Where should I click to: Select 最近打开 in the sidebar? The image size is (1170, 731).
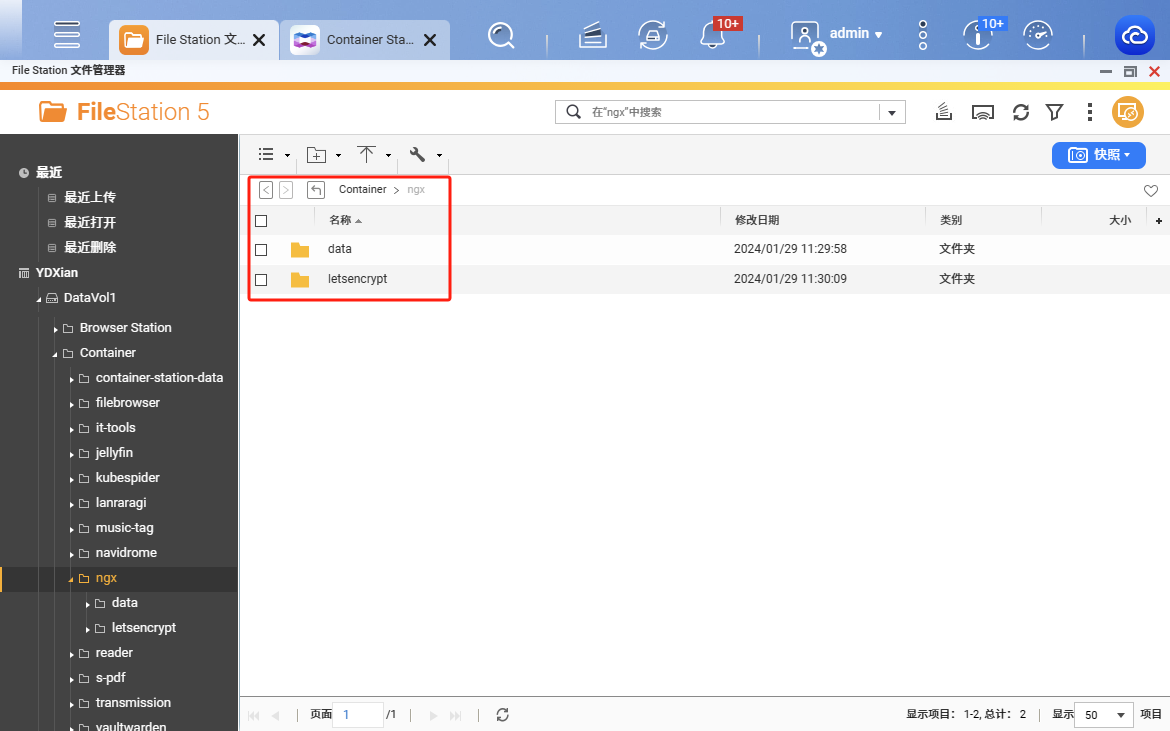point(90,222)
